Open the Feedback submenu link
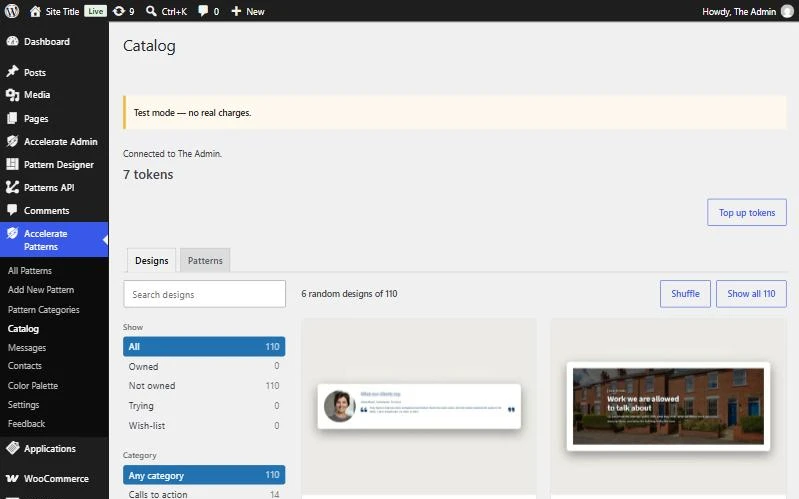 26,424
